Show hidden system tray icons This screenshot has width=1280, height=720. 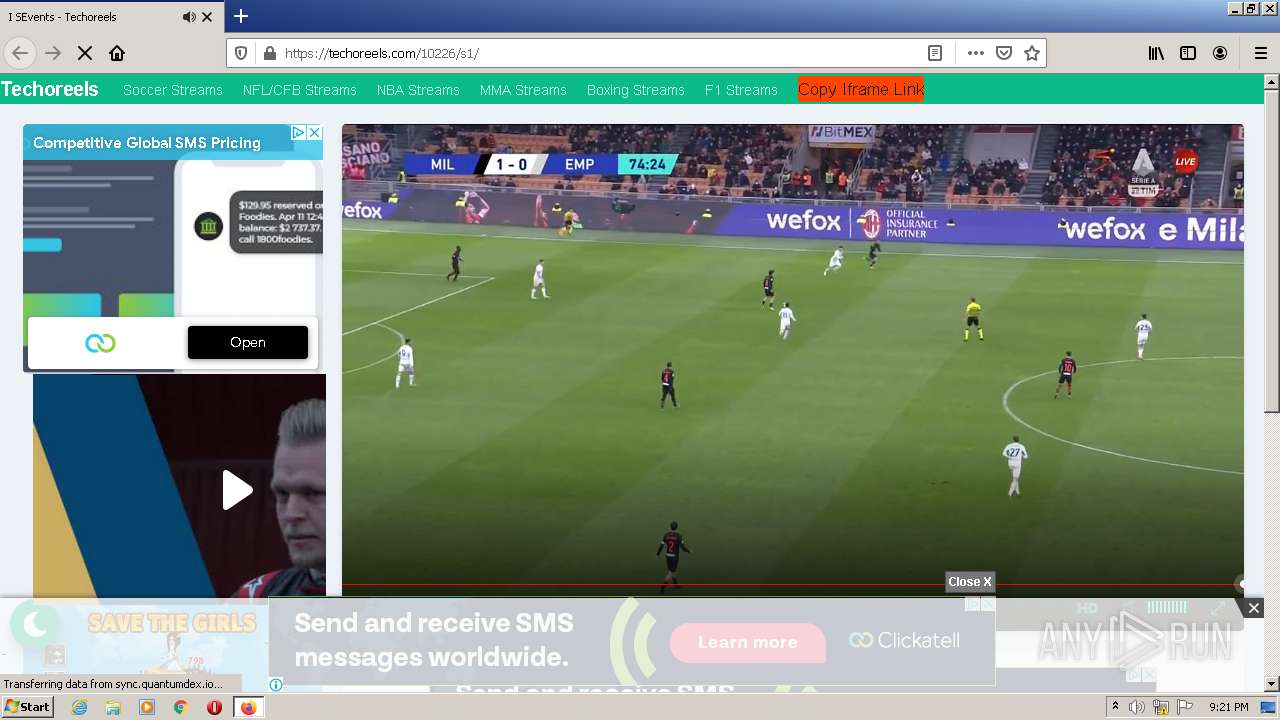(1115, 707)
